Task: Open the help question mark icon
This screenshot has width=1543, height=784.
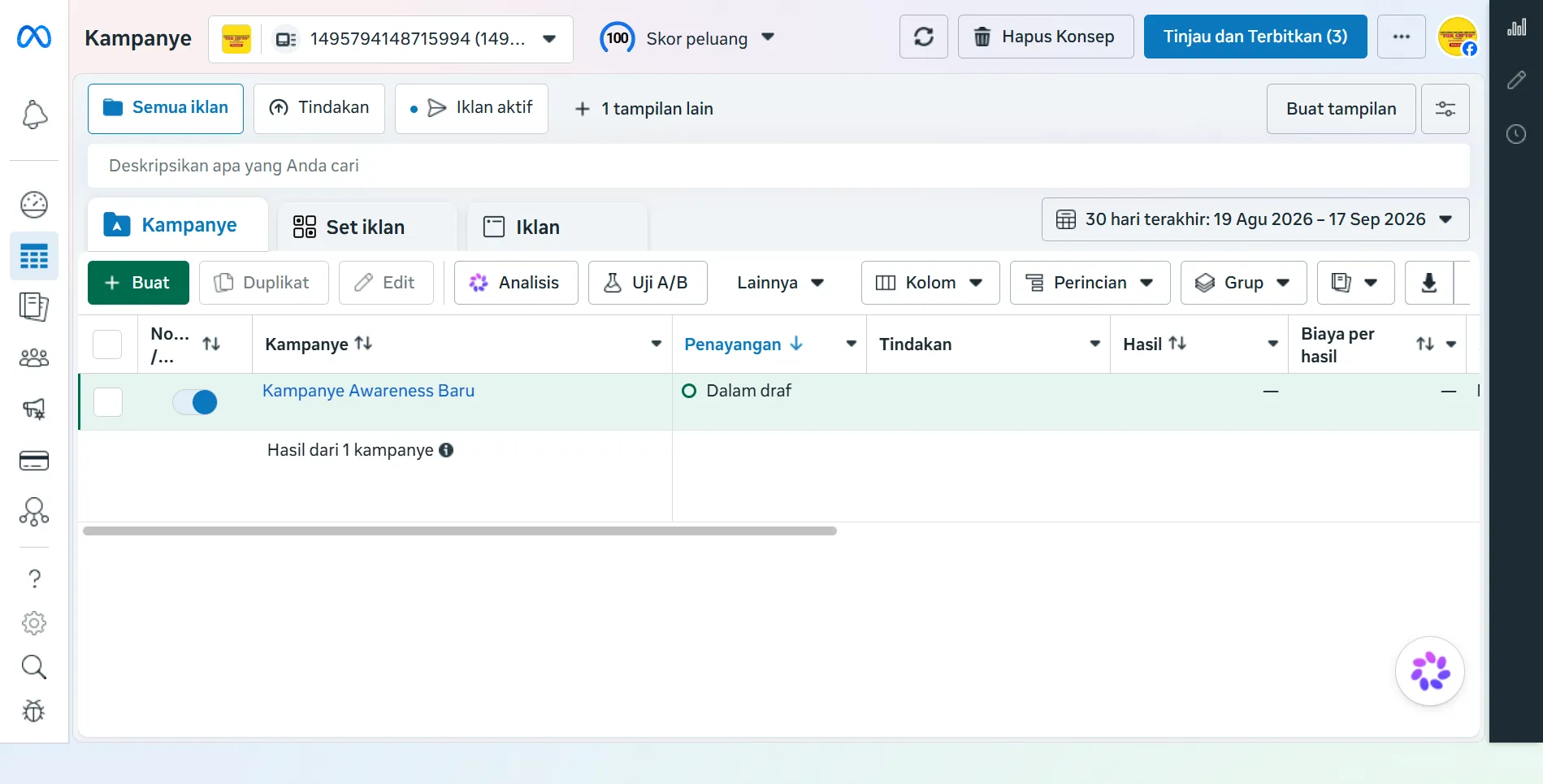Action: click(34, 578)
